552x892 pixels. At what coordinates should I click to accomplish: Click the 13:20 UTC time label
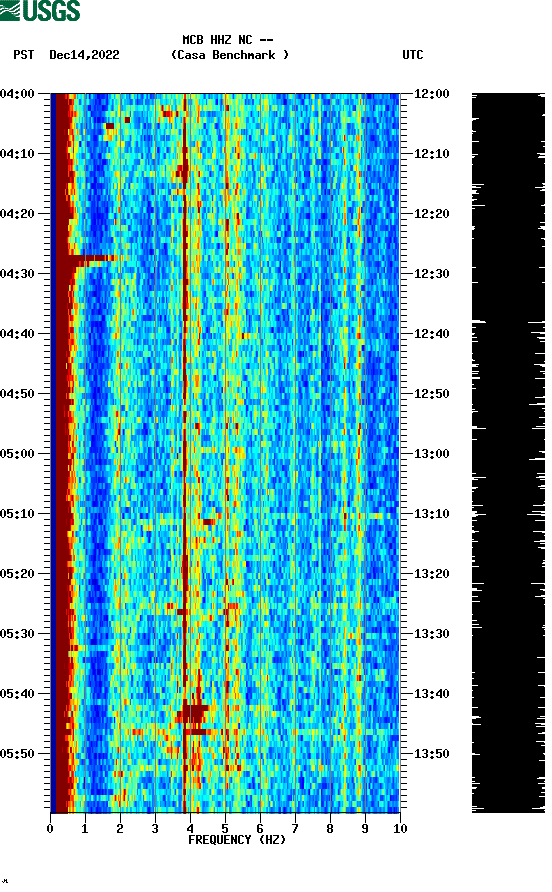[x=431, y=574]
